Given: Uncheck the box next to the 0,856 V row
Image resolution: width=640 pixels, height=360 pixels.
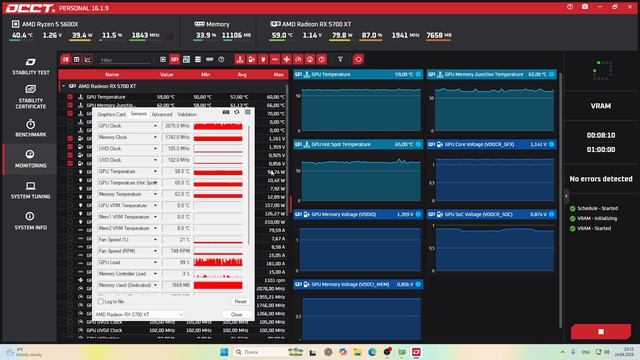Looking at the screenshot, I should click(70, 164).
